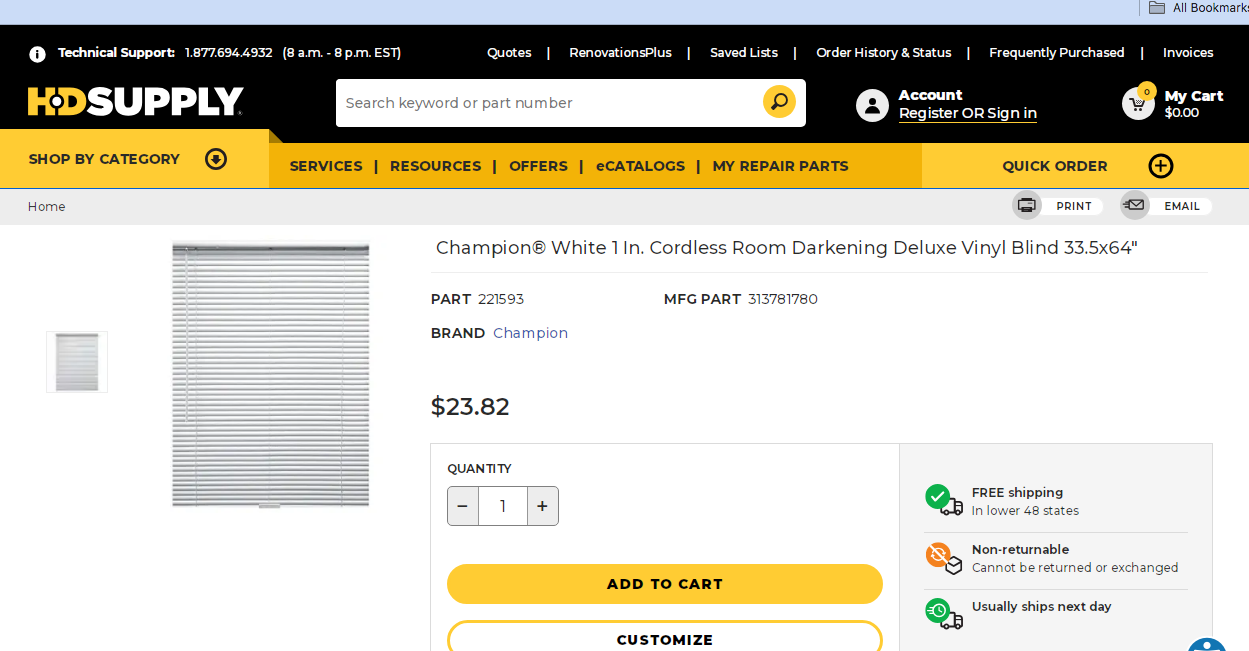Click Register OR Sign in

pos(967,113)
